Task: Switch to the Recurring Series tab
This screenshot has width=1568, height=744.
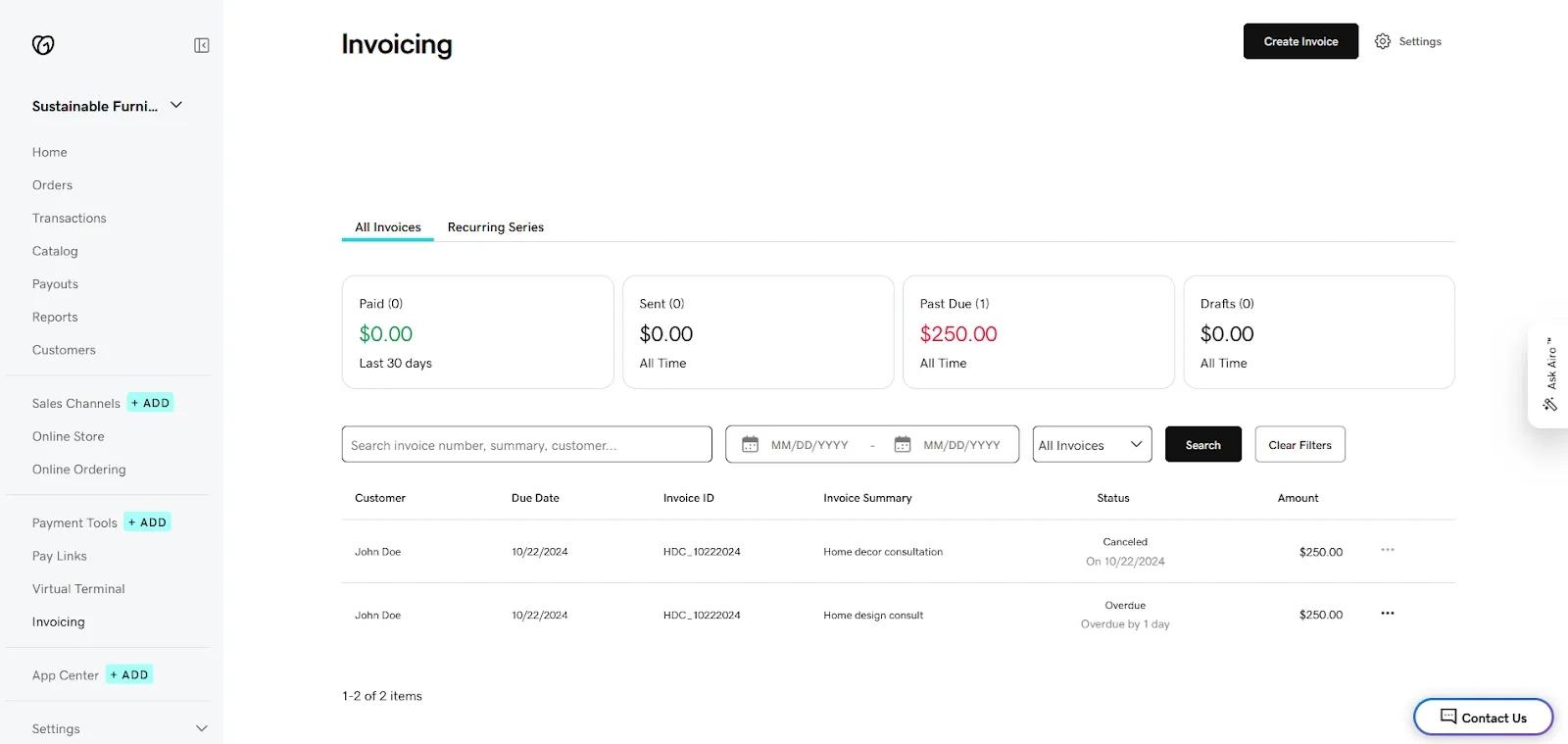Action: [x=495, y=227]
